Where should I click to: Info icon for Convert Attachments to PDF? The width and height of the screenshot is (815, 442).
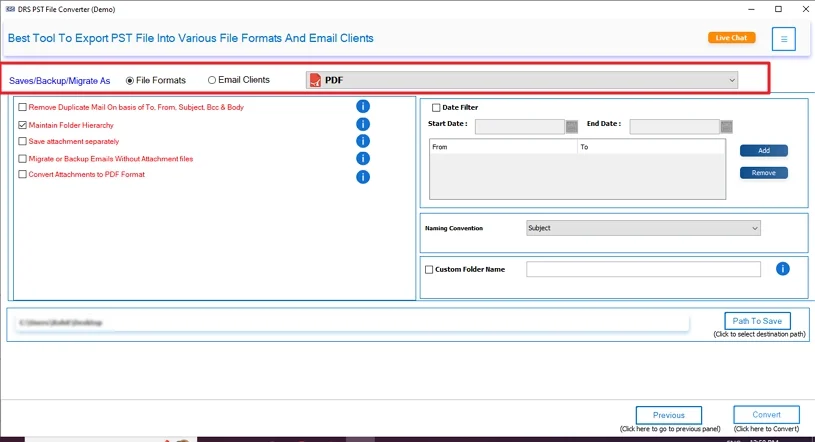(363, 177)
